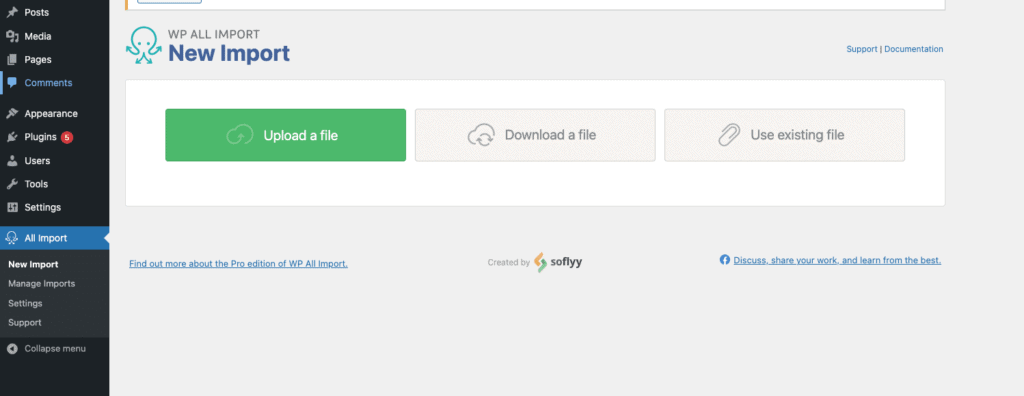
Task: Click the Facebook icon in the footer
Action: (724, 259)
